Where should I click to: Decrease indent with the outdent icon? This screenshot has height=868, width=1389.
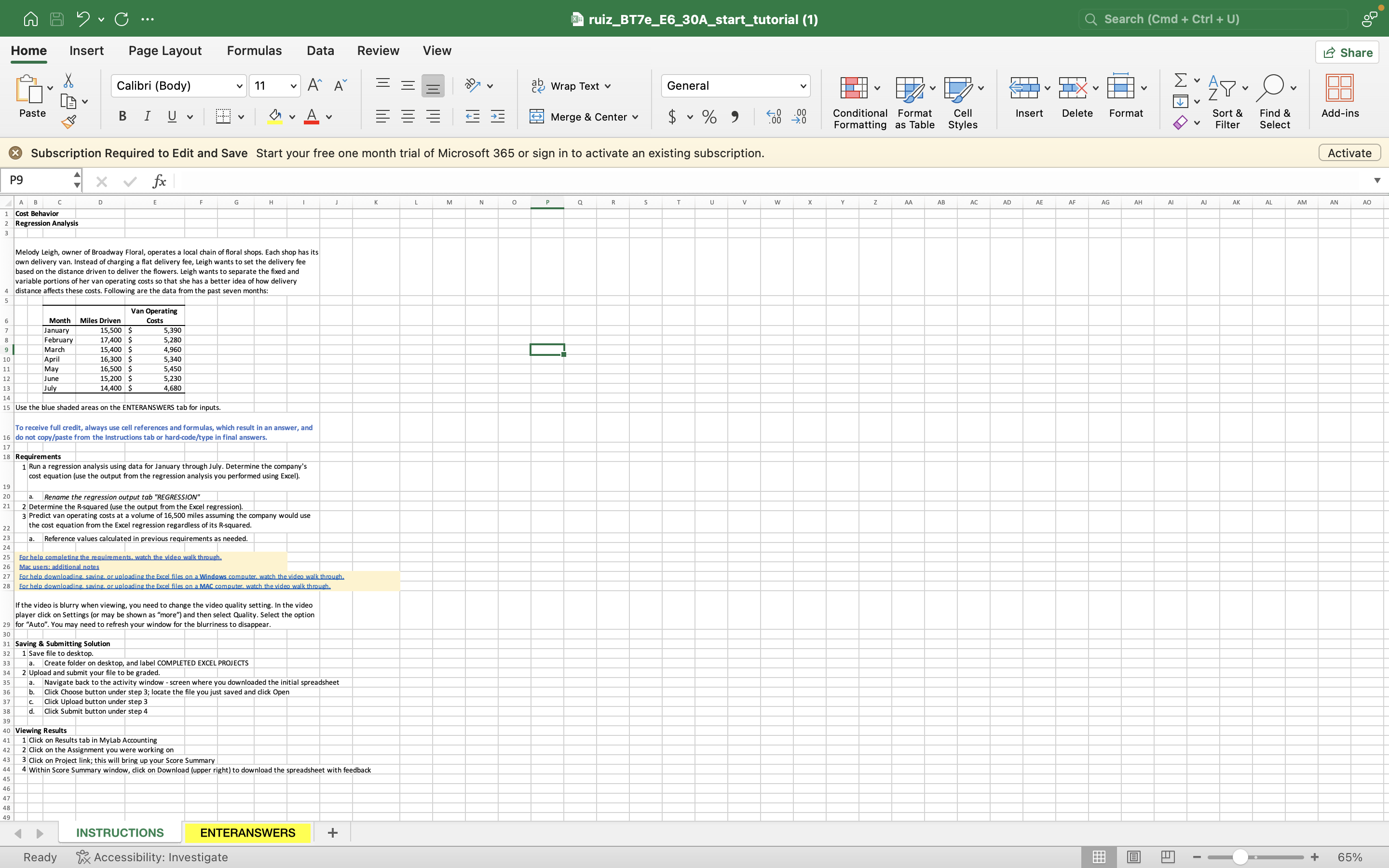click(472, 117)
